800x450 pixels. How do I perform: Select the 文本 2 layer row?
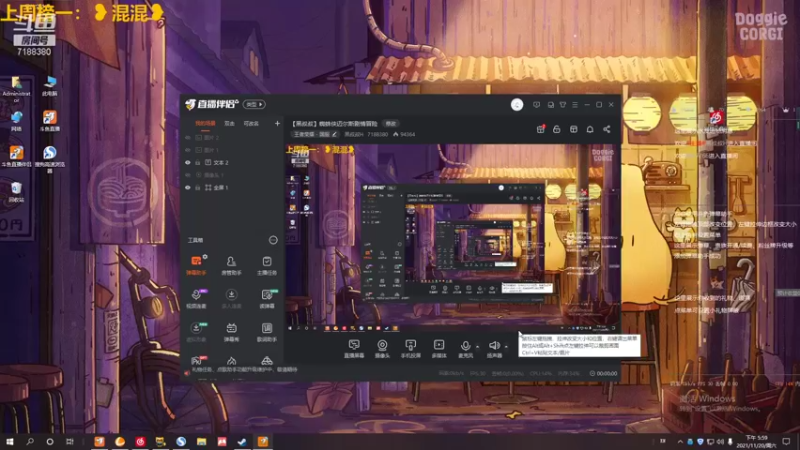232,163
